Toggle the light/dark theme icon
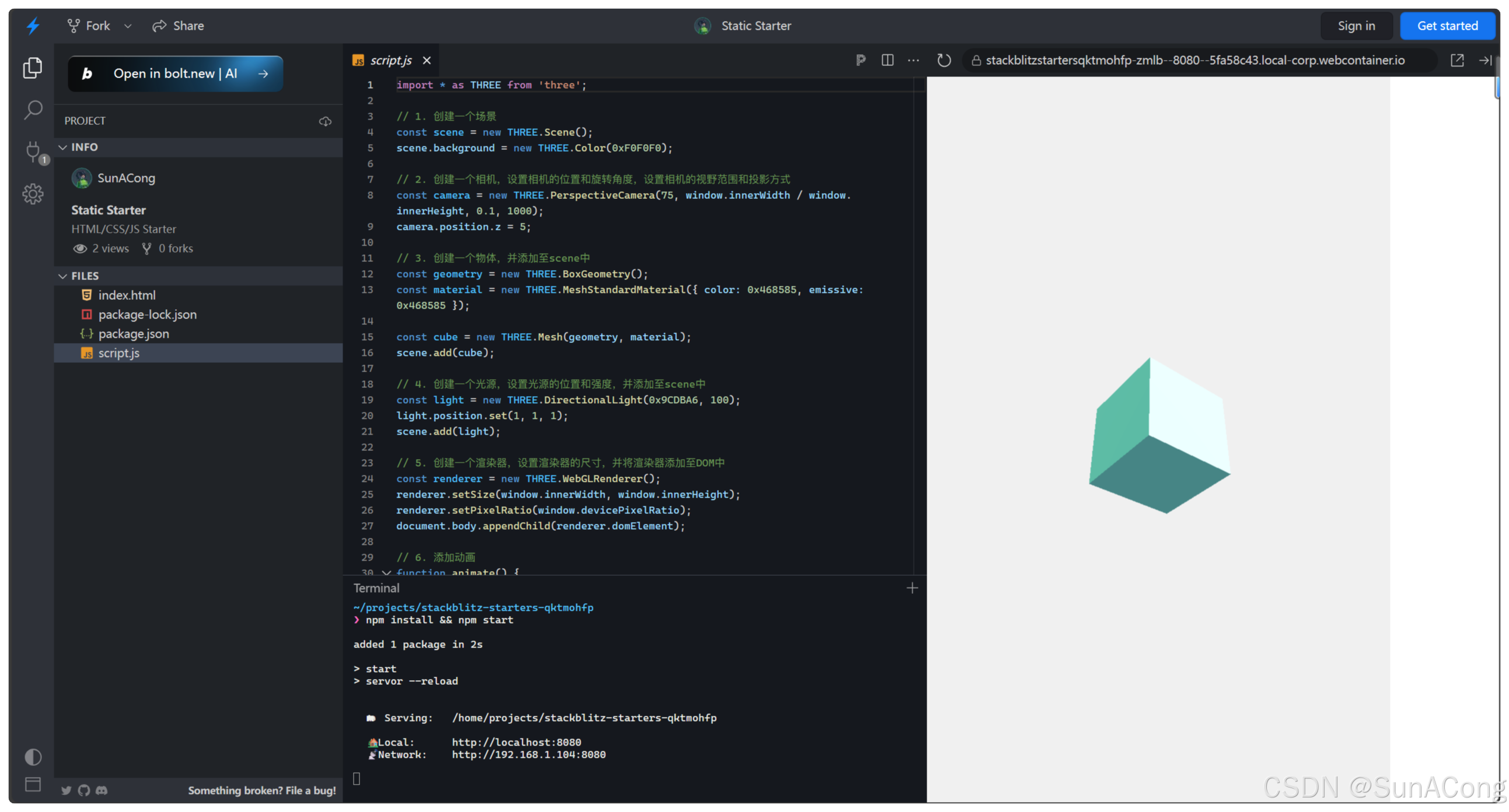Image resolution: width=1509 pixels, height=812 pixels. point(33,757)
